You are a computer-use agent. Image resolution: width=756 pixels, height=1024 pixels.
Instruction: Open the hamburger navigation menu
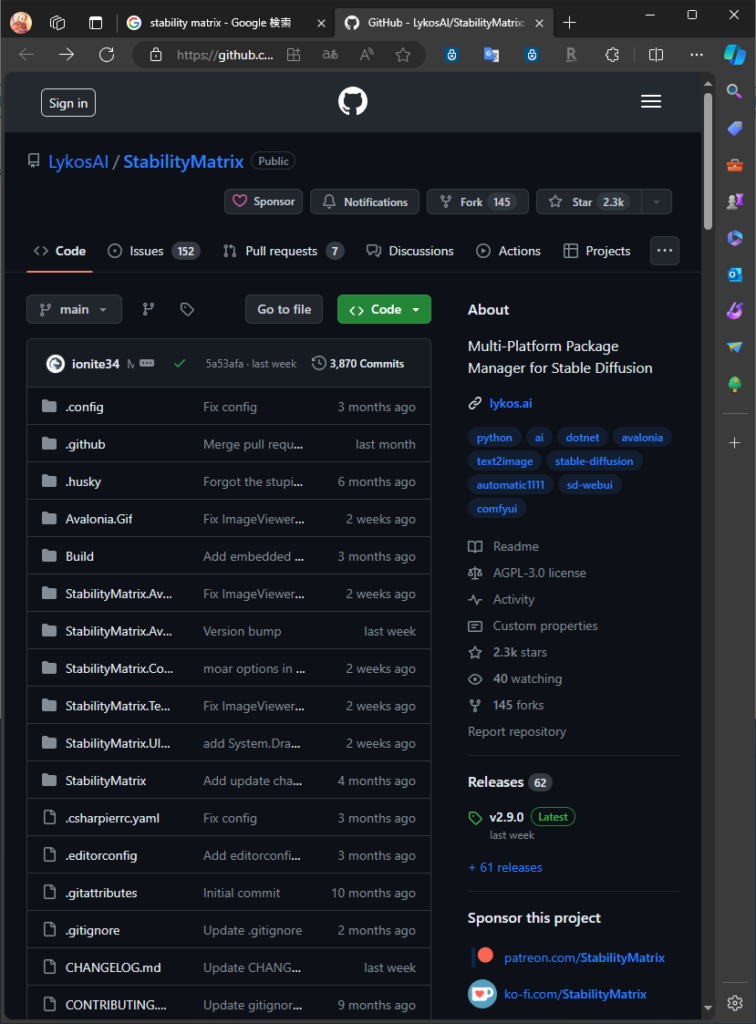click(650, 102)
